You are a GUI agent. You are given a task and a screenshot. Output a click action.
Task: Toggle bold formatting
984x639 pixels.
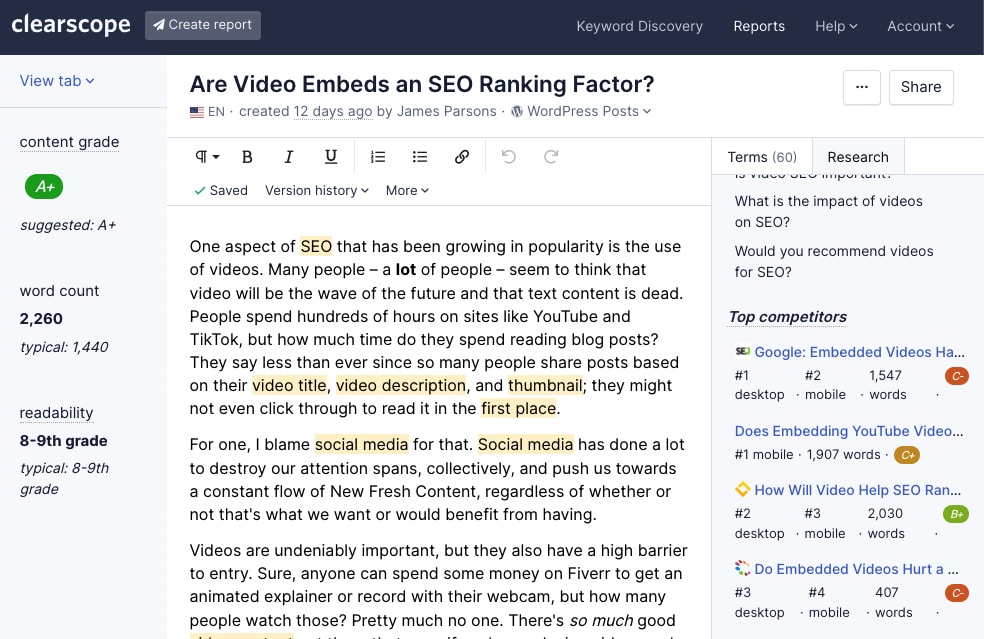248,157
